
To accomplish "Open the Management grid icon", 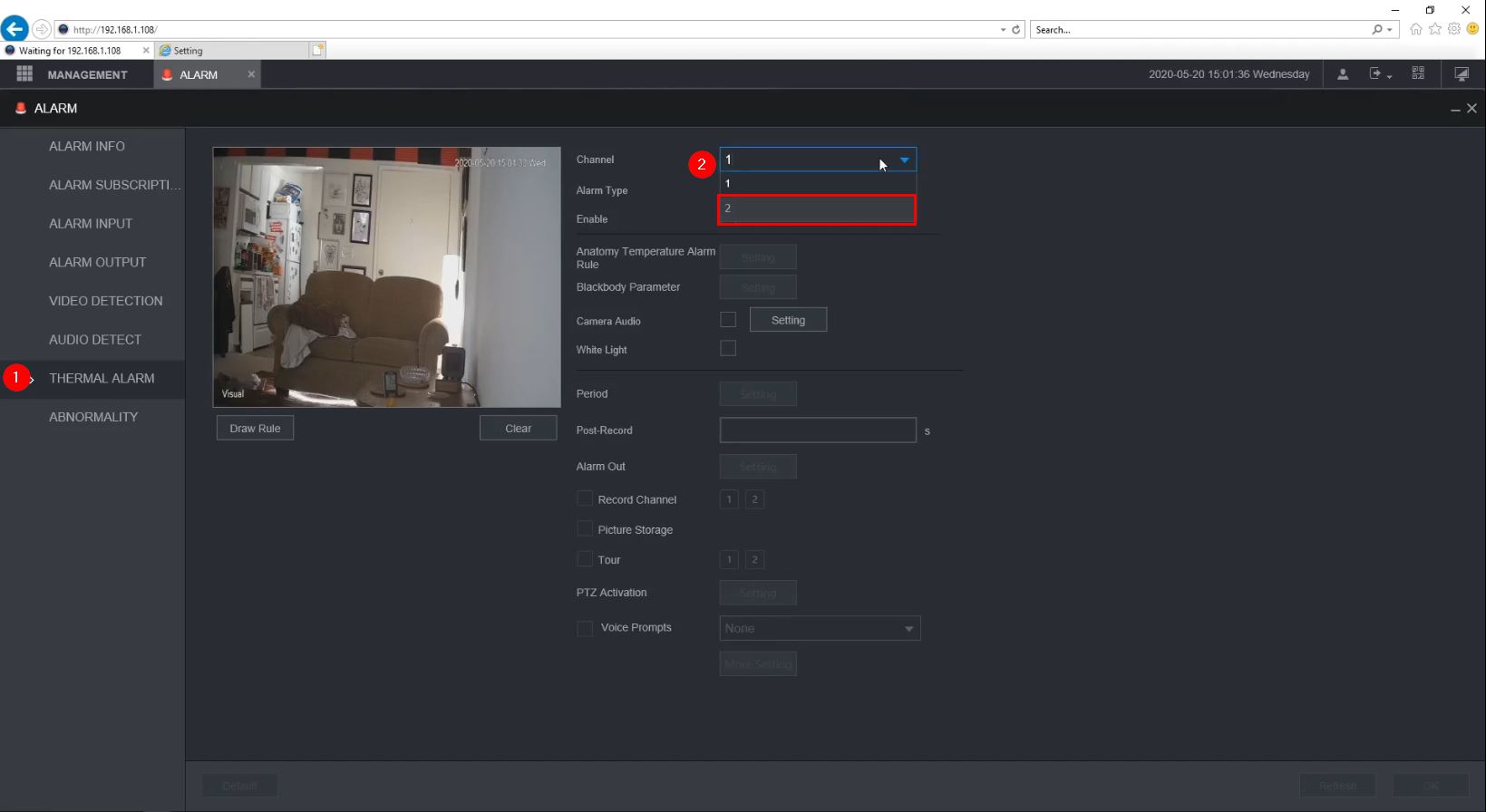I will (24, 74).
